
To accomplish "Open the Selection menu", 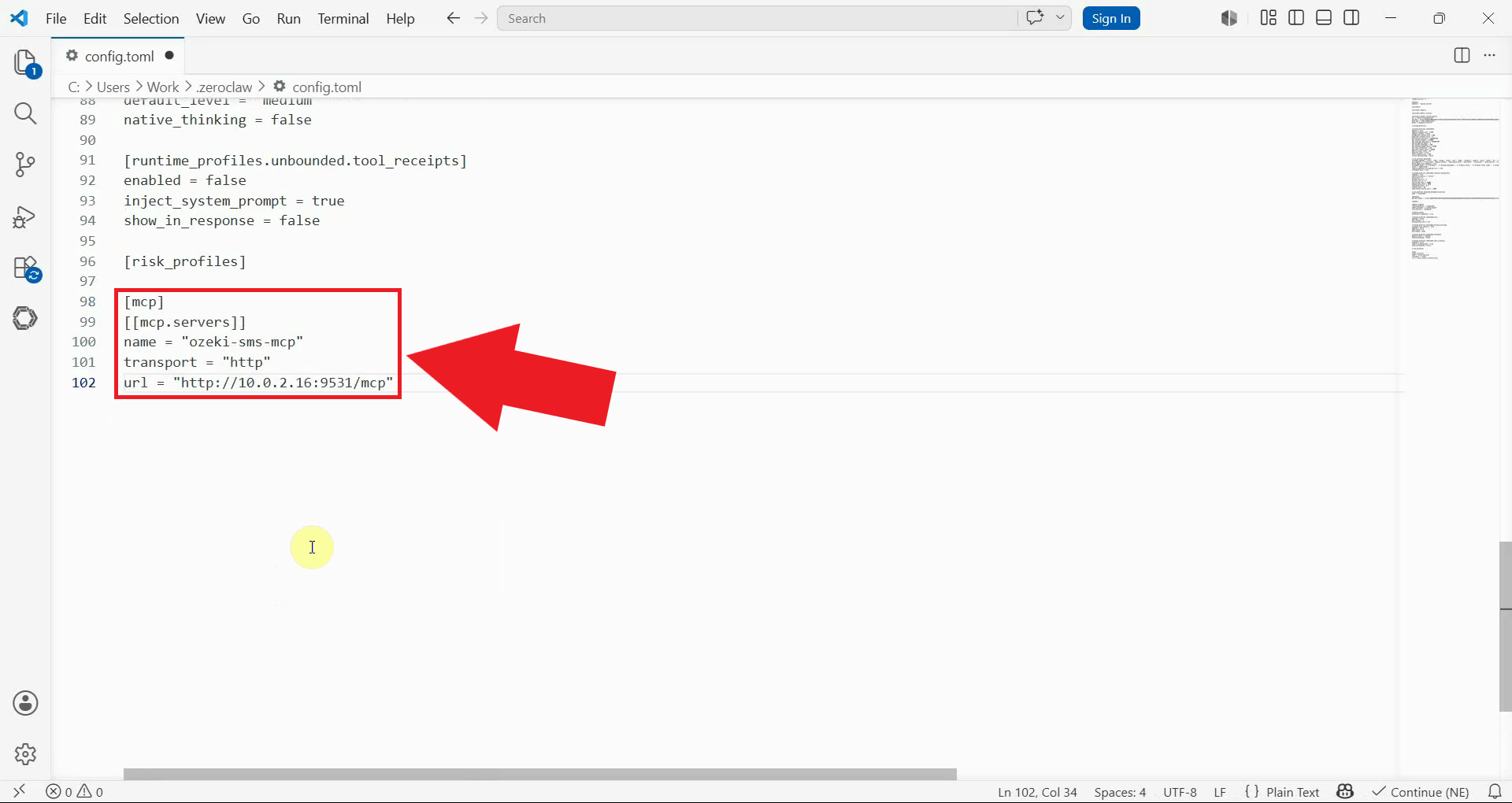I will click(x=151, y=18).
